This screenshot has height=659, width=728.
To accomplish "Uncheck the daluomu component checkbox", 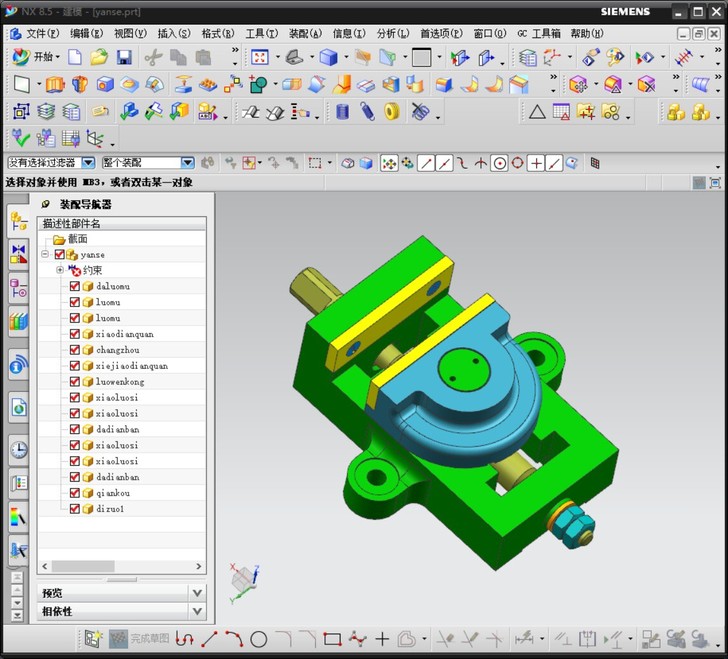I will point(75,287).
